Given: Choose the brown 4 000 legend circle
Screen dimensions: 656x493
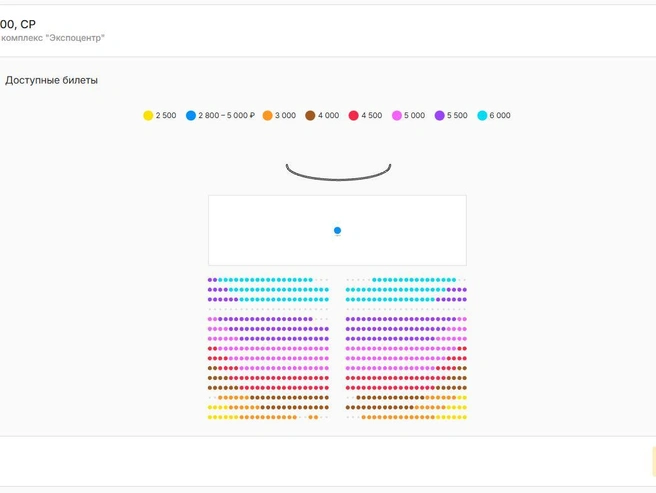Looking at the screenshot, I should pyautogui.click(x=310, y=116).
